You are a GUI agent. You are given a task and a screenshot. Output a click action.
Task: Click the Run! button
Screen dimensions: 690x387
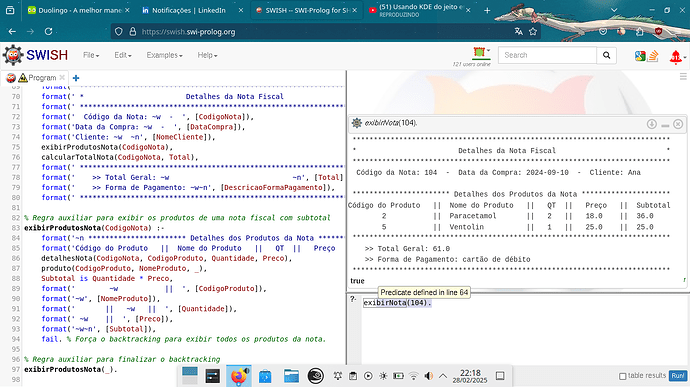pyautogui.click(x=678, y=376)
